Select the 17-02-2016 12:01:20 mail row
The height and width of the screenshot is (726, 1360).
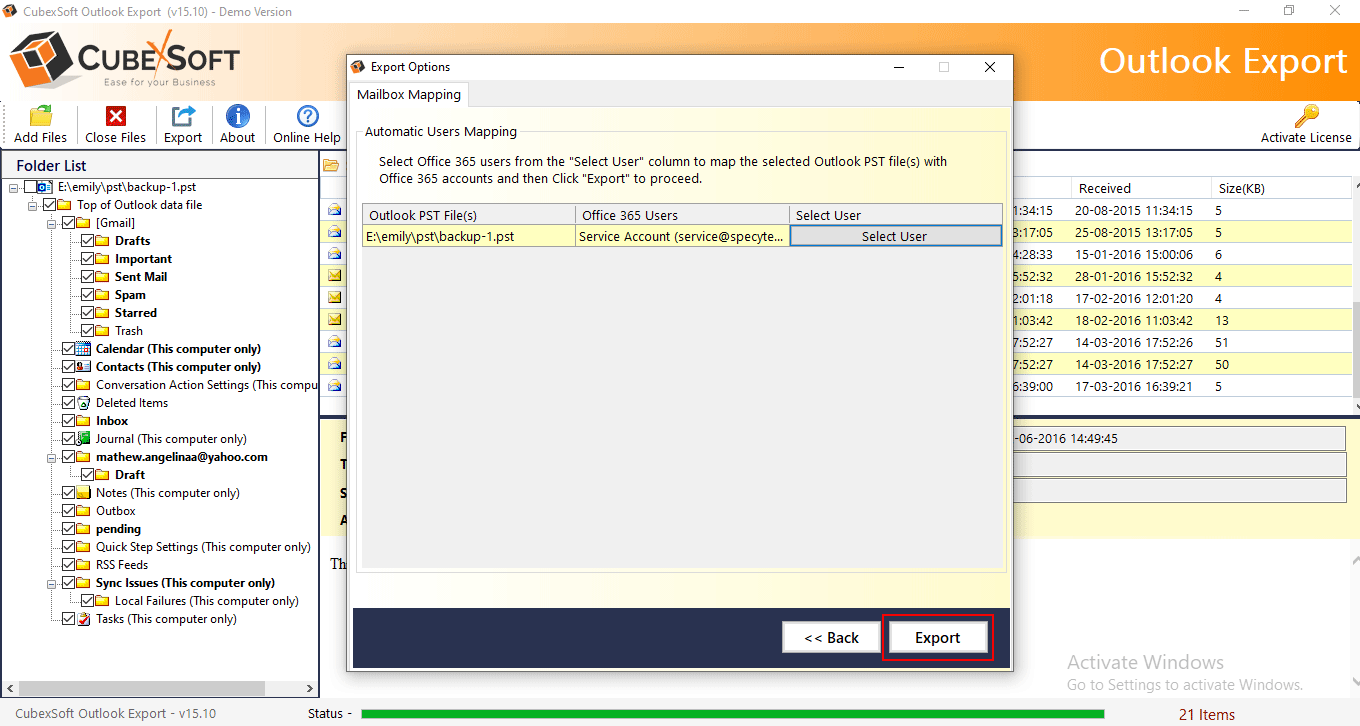[x=1180, y=298]
